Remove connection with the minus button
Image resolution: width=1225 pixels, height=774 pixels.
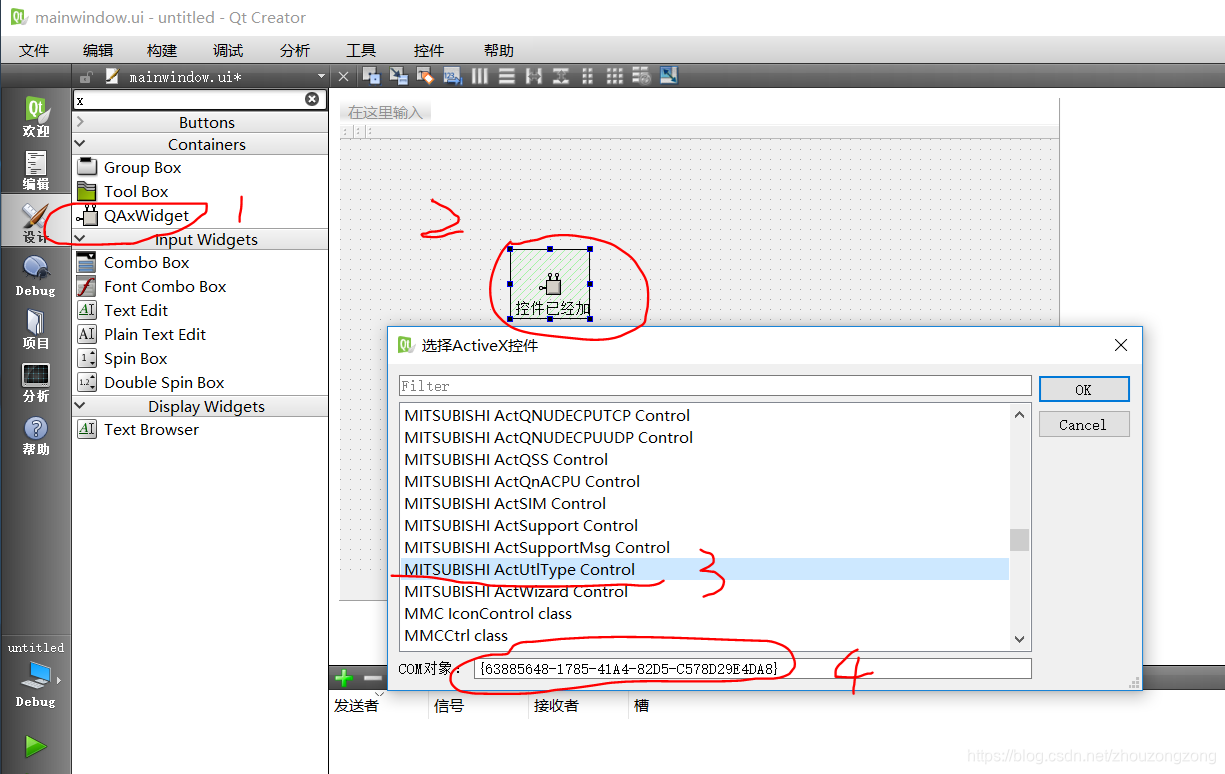point(372,678)
